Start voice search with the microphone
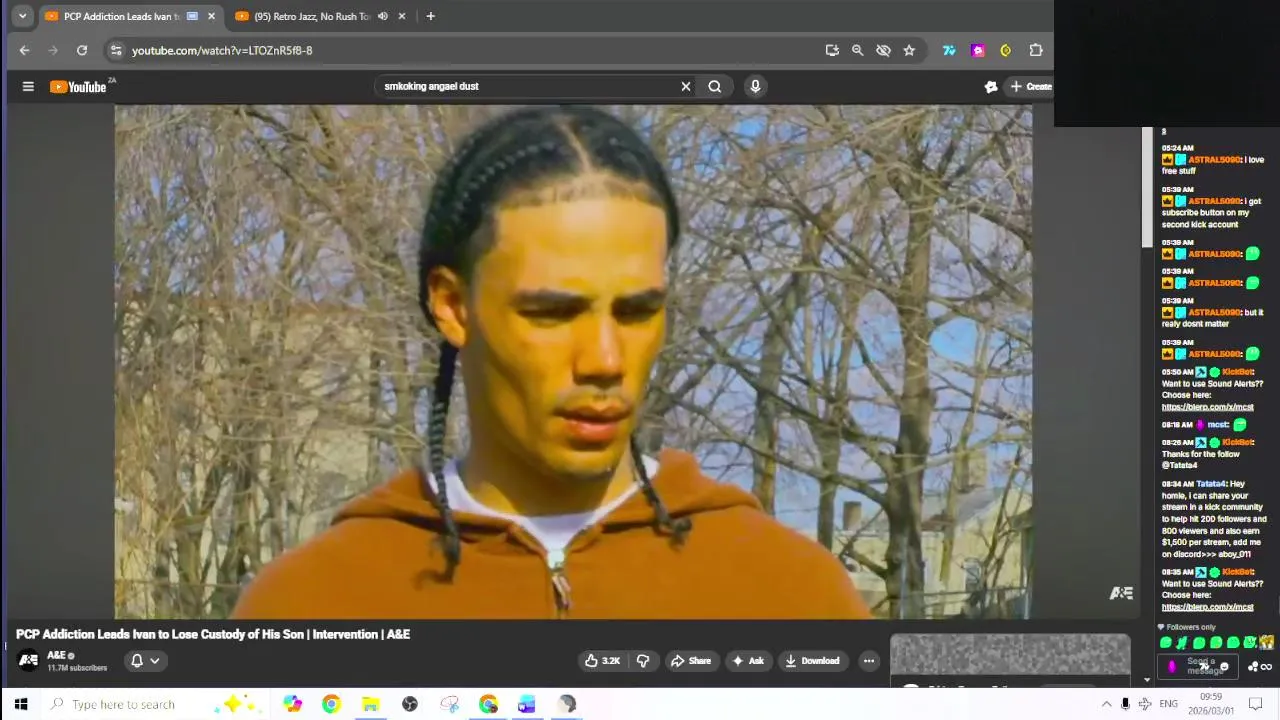1280x720 pixels. (755, 86)
